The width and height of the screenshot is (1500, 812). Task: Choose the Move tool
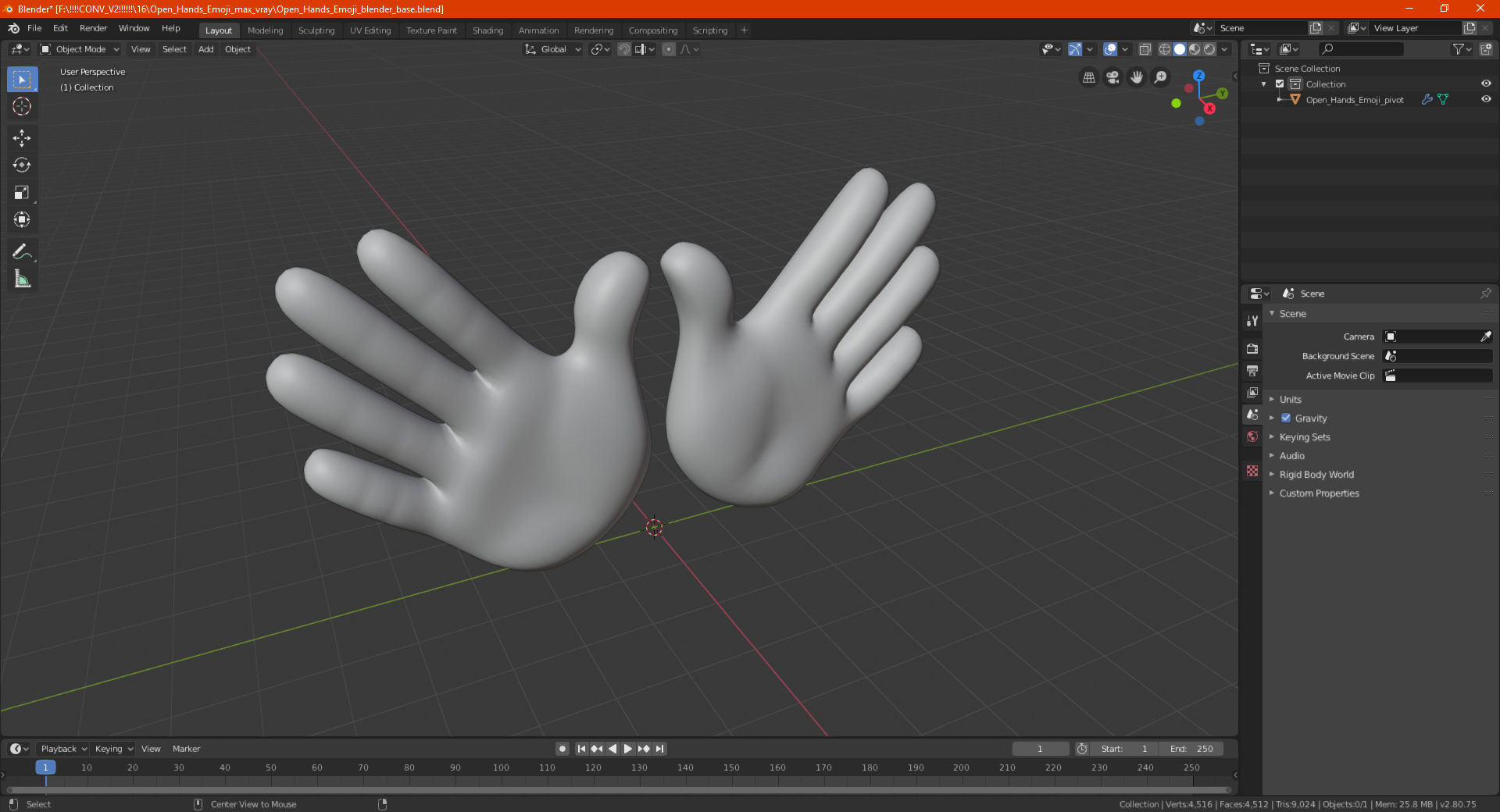[x=22, y=138]
